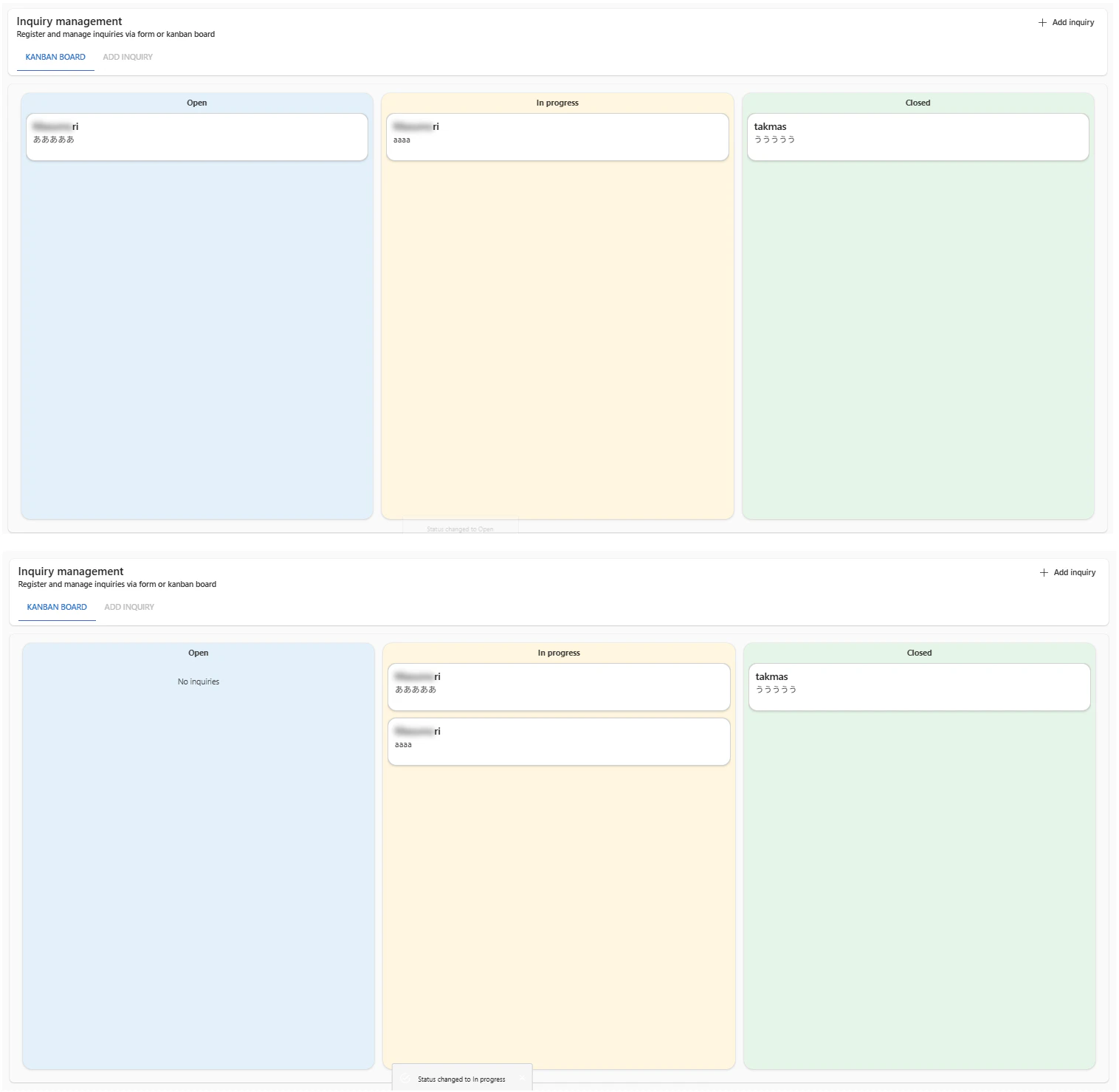Click the 'No inquiries' text in Open column
The height and width of the screenshot is (1092, 1119).
click(x=199, y=682)
